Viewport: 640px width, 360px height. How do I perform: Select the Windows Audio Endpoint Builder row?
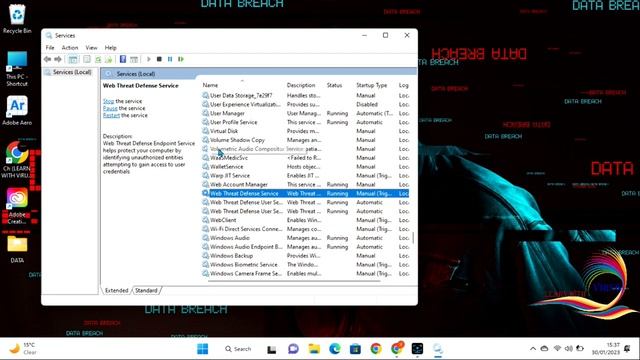[305, 247]
